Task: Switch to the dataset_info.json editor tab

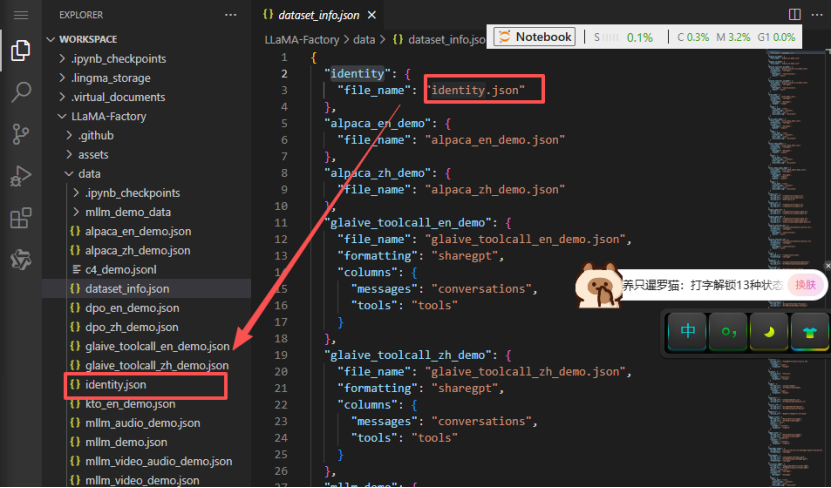Action: point(319,15)
